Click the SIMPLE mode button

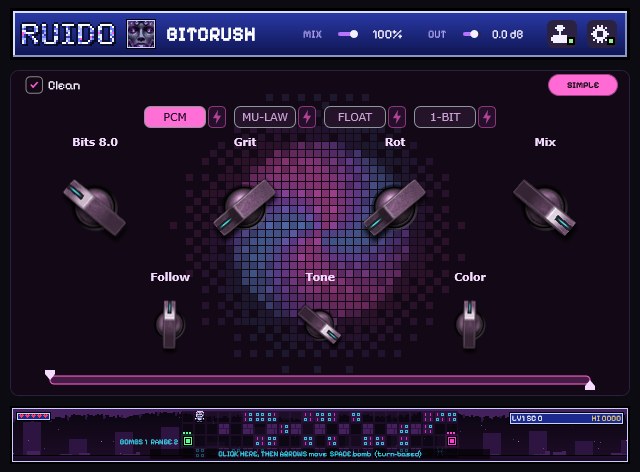(583, 85)
